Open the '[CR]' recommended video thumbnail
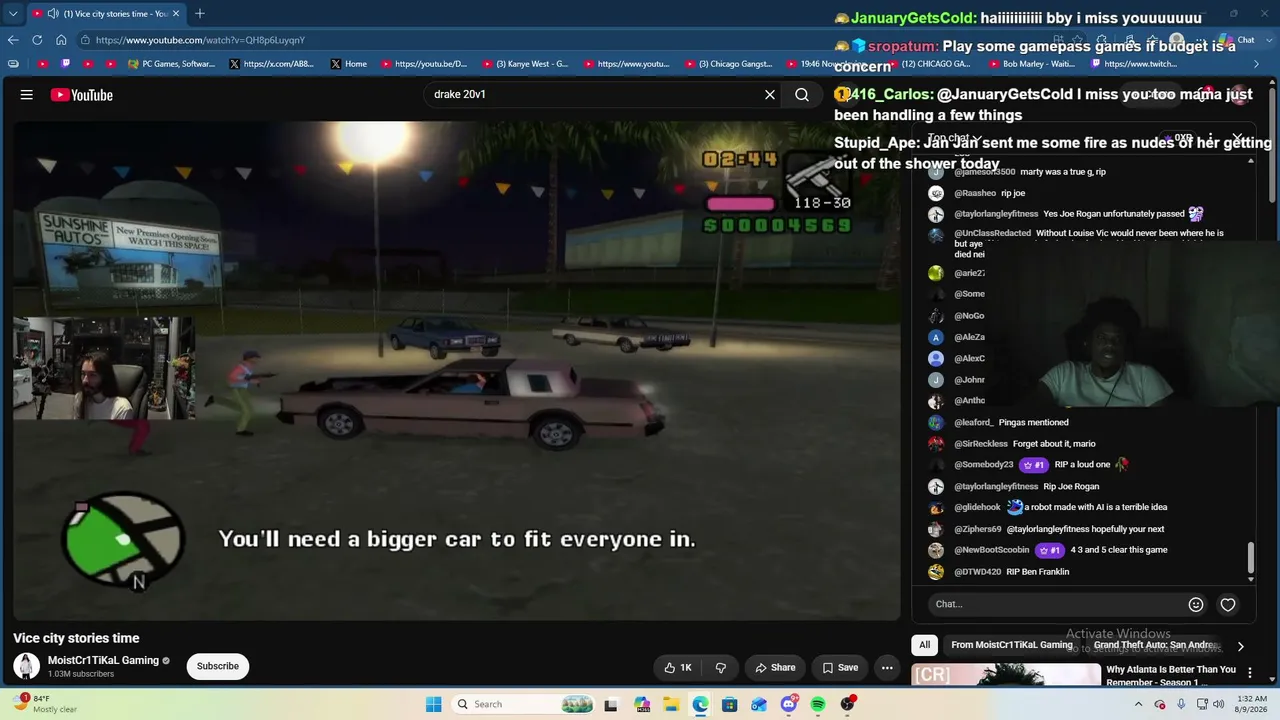The height and width of the screenshot is (720, 1280). click(1006, 675)
